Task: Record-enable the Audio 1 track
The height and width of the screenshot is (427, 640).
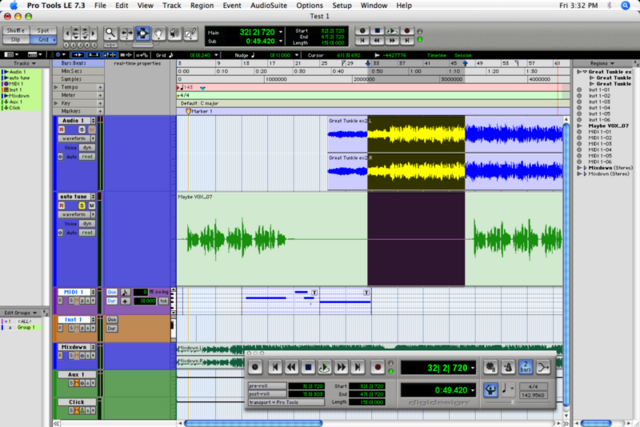Action: tap(62, 129)
